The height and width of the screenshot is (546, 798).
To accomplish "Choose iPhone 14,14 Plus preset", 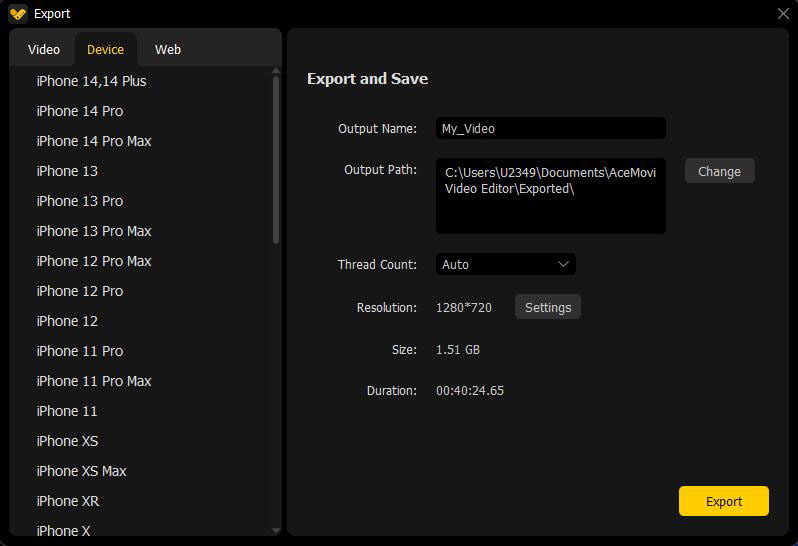I will point(91,81).
